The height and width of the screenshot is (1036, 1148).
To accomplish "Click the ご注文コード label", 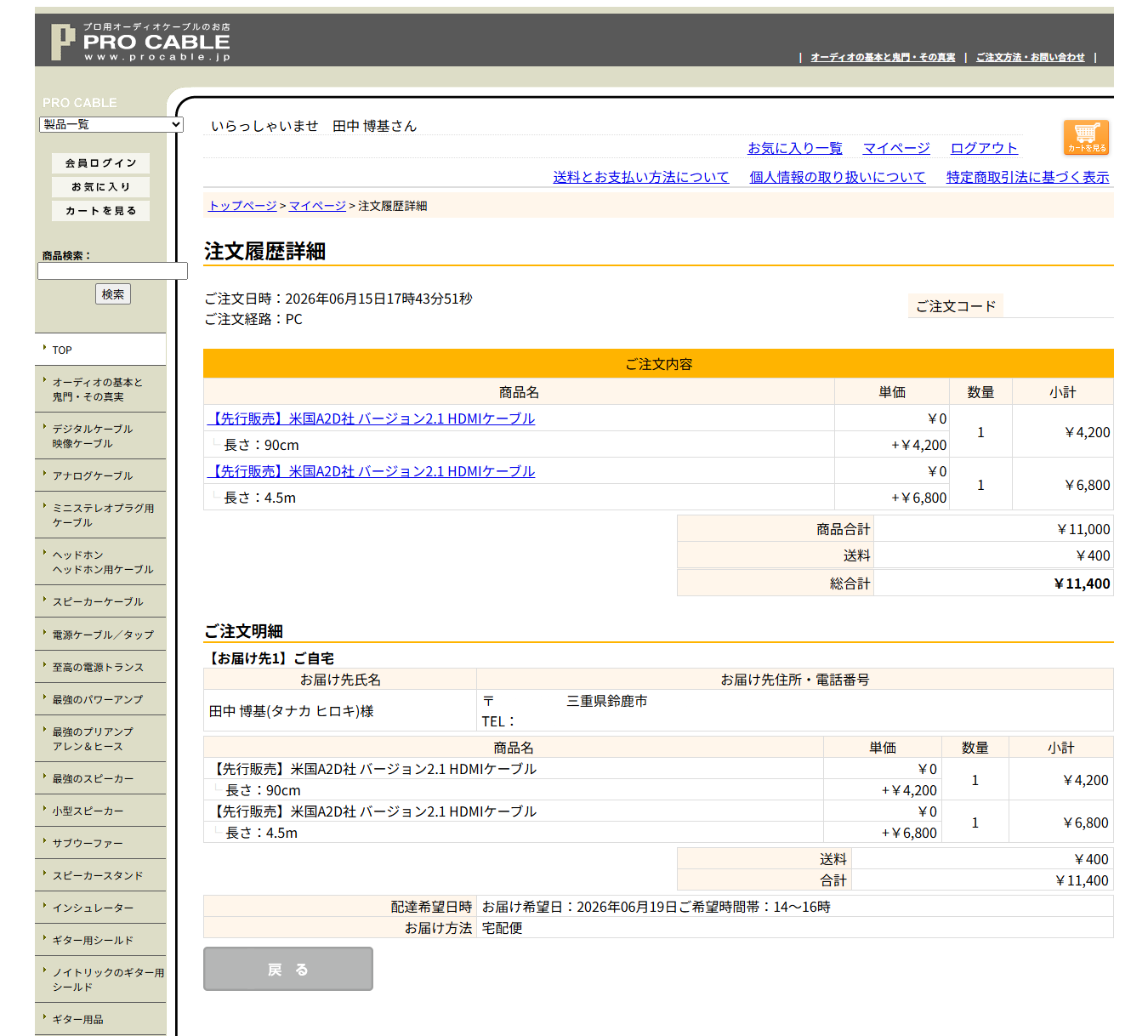I will pos(956,306).
